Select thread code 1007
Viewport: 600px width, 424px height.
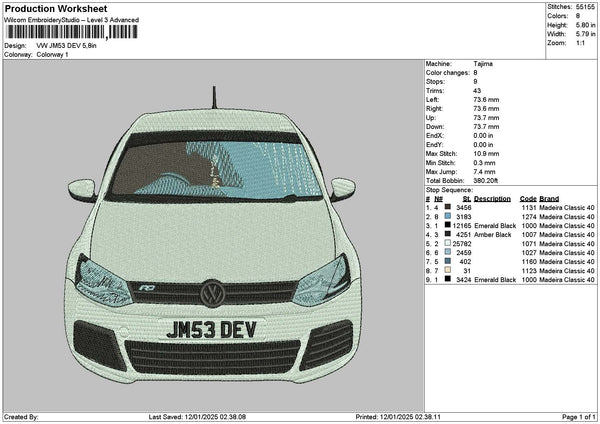tap(529, 235)
